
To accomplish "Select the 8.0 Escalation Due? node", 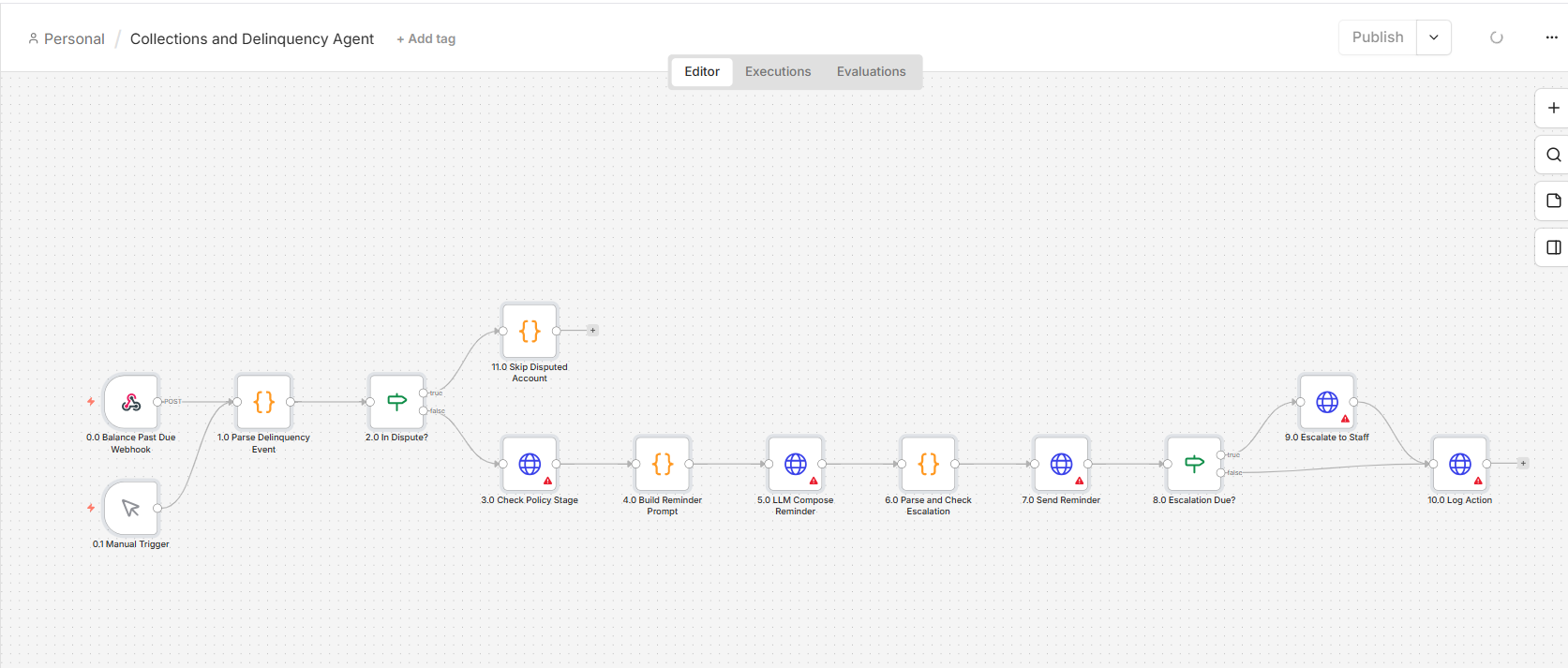I will tap(1194, 464).
